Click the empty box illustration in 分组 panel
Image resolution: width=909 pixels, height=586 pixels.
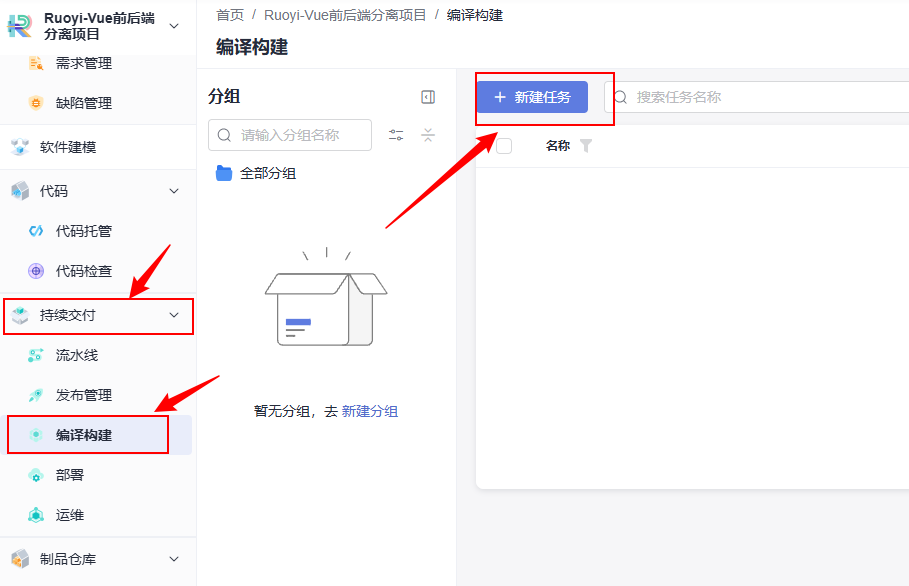pyautogui.click(x=326, y=297)
